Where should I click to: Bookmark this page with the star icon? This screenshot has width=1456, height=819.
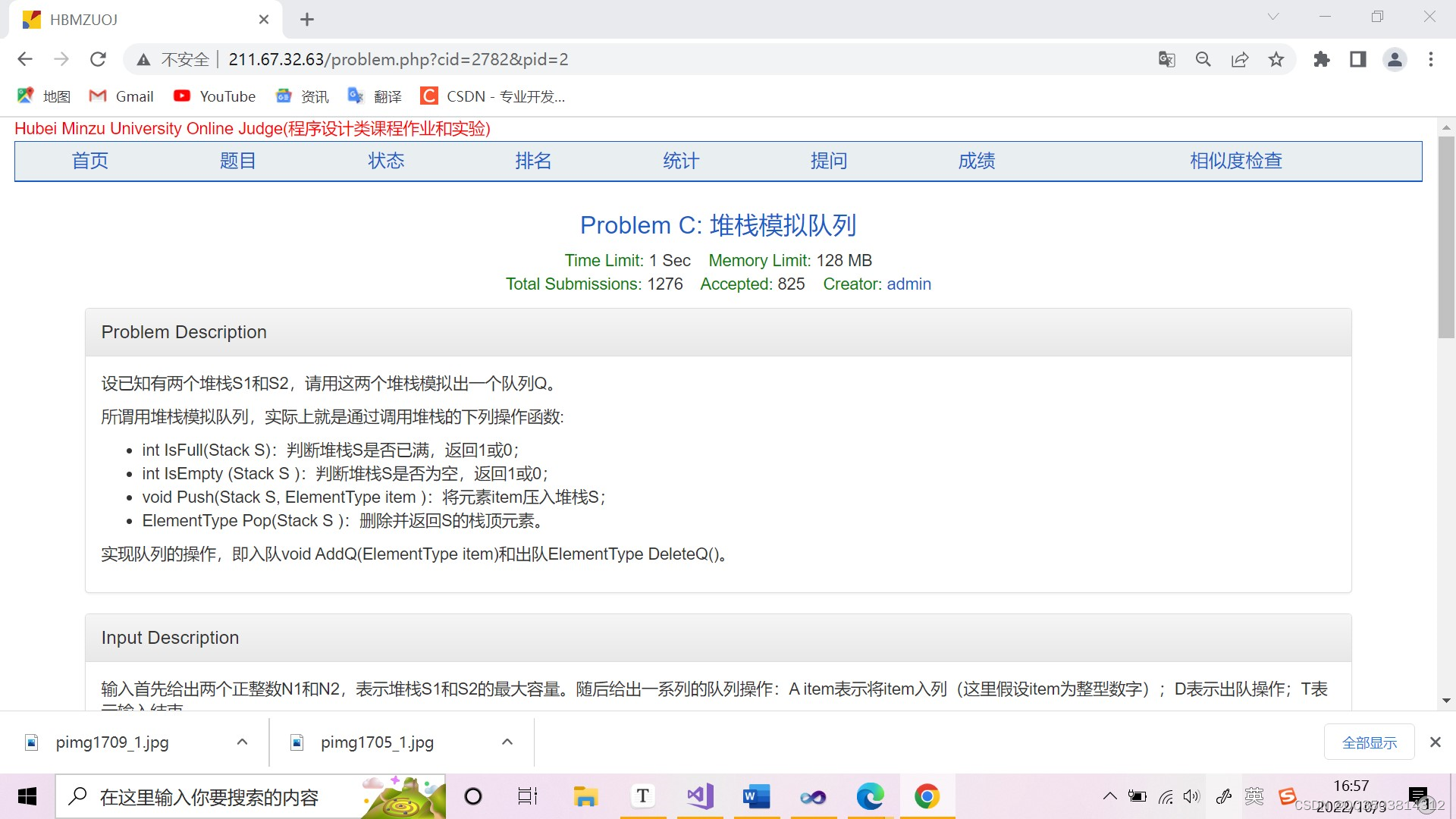click(x=1276, y=59)
